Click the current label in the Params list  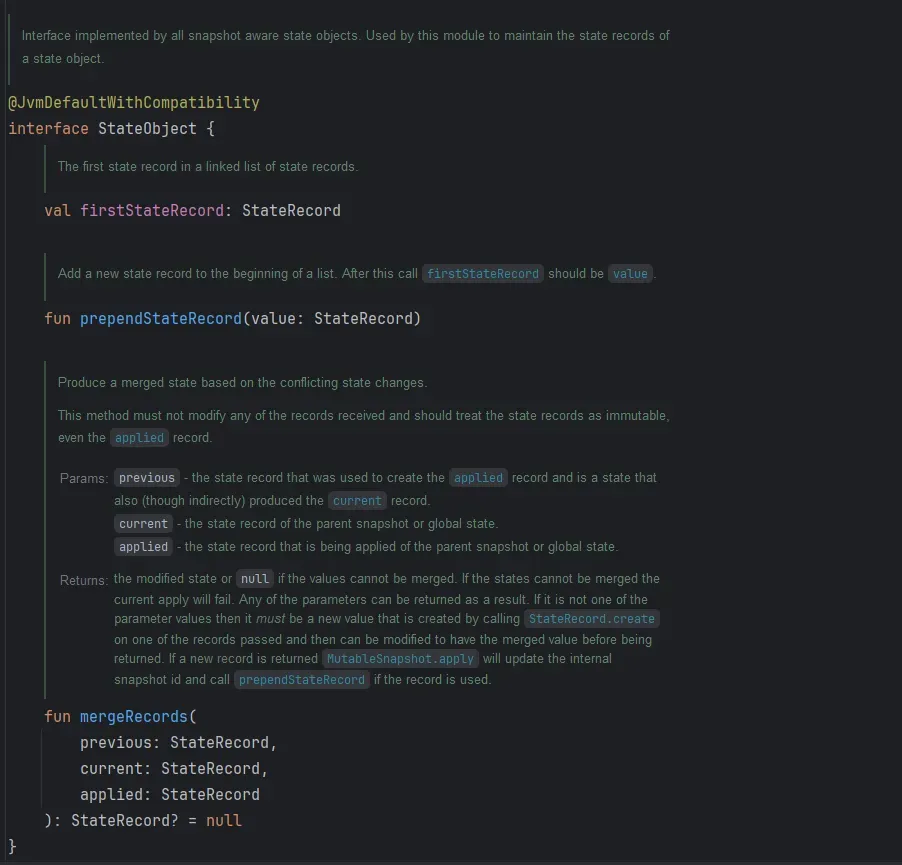[143, 524]
